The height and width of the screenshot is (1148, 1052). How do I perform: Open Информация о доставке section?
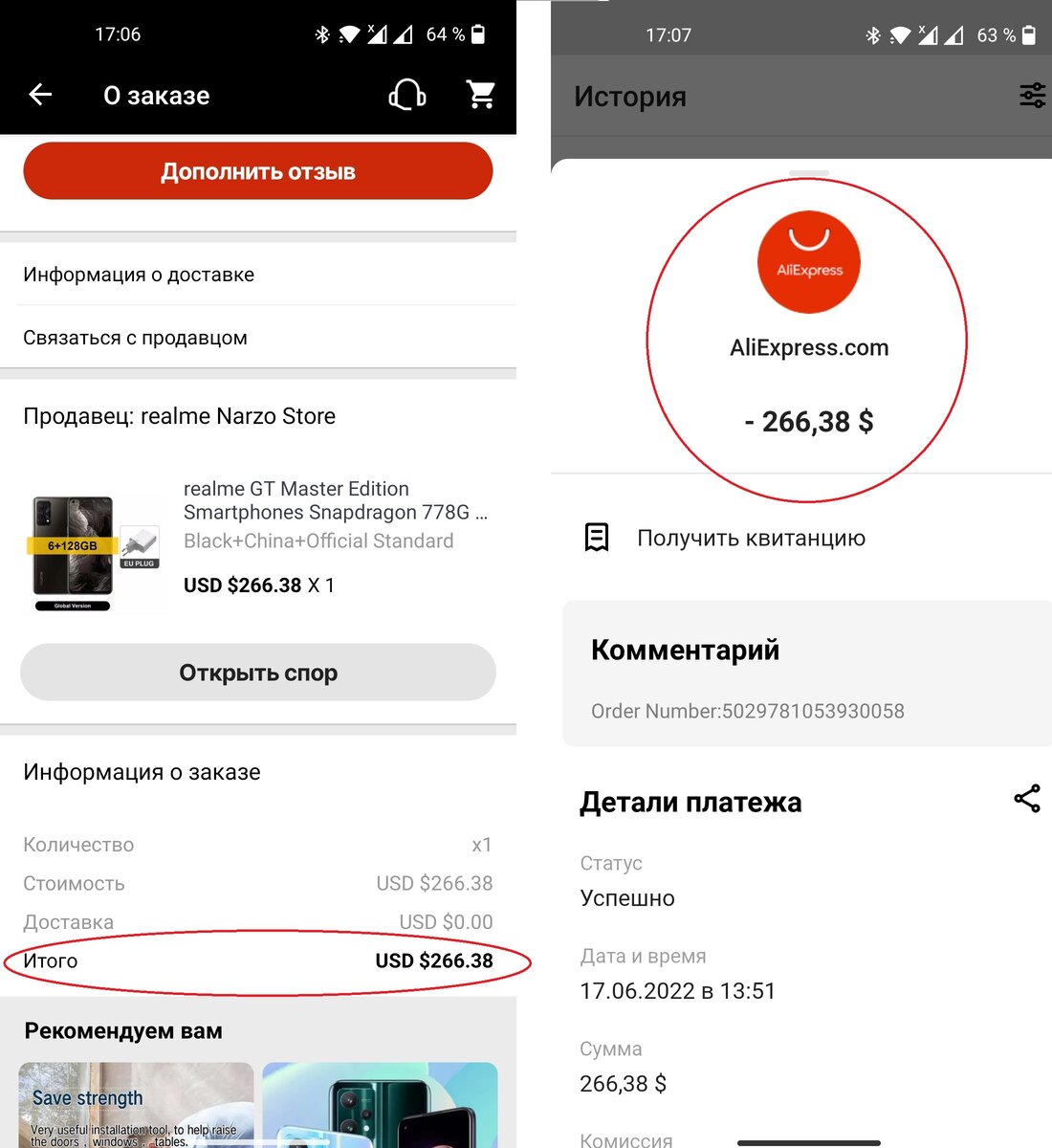258,275
